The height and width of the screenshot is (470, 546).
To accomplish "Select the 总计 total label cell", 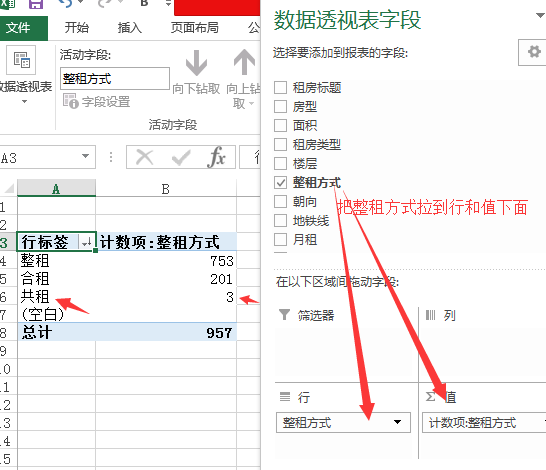I will (56, 332).
